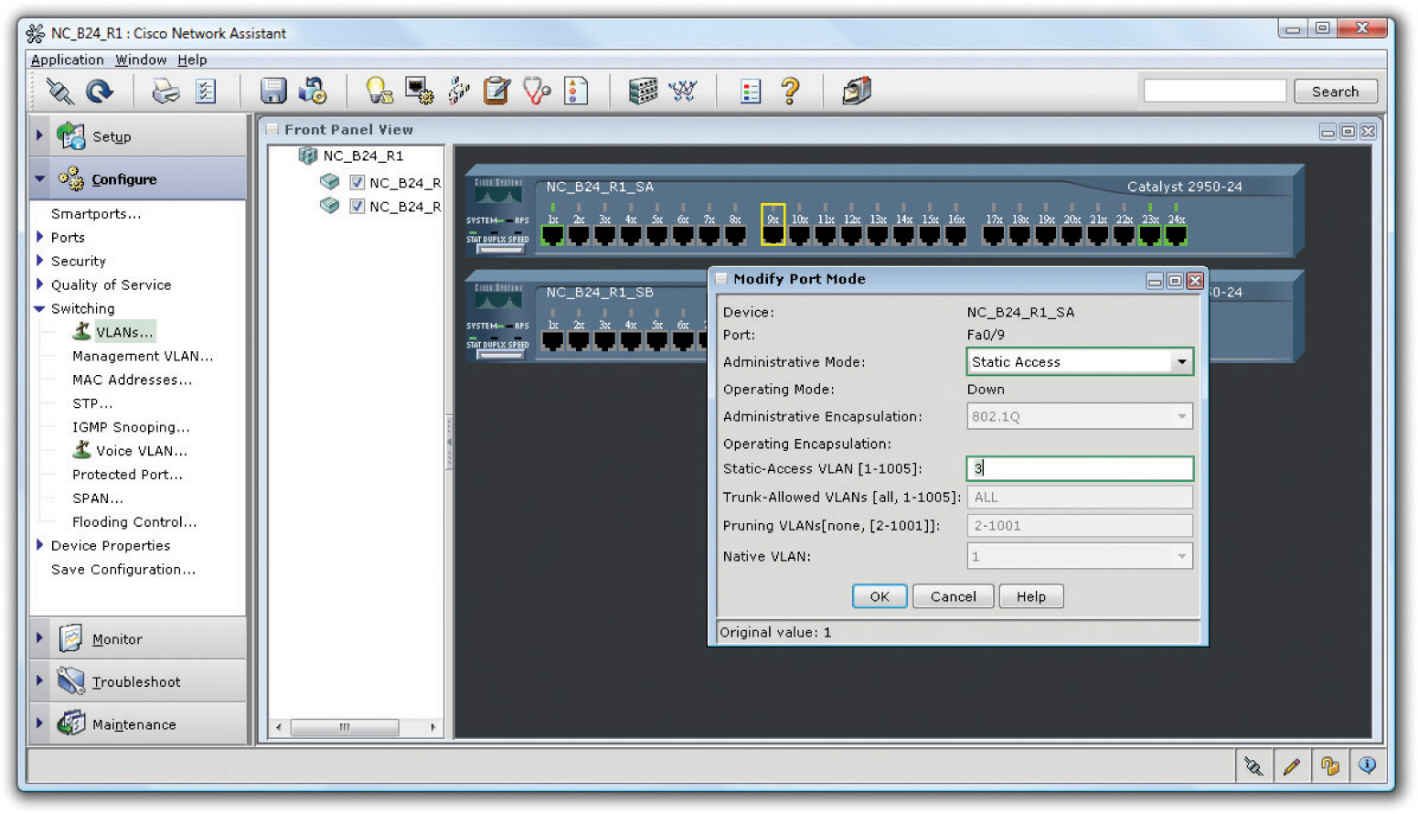Viewport: 1418px width, 814px height.
Task: Click the Save Configuration floppy icon
Action: tap(273, 92)
